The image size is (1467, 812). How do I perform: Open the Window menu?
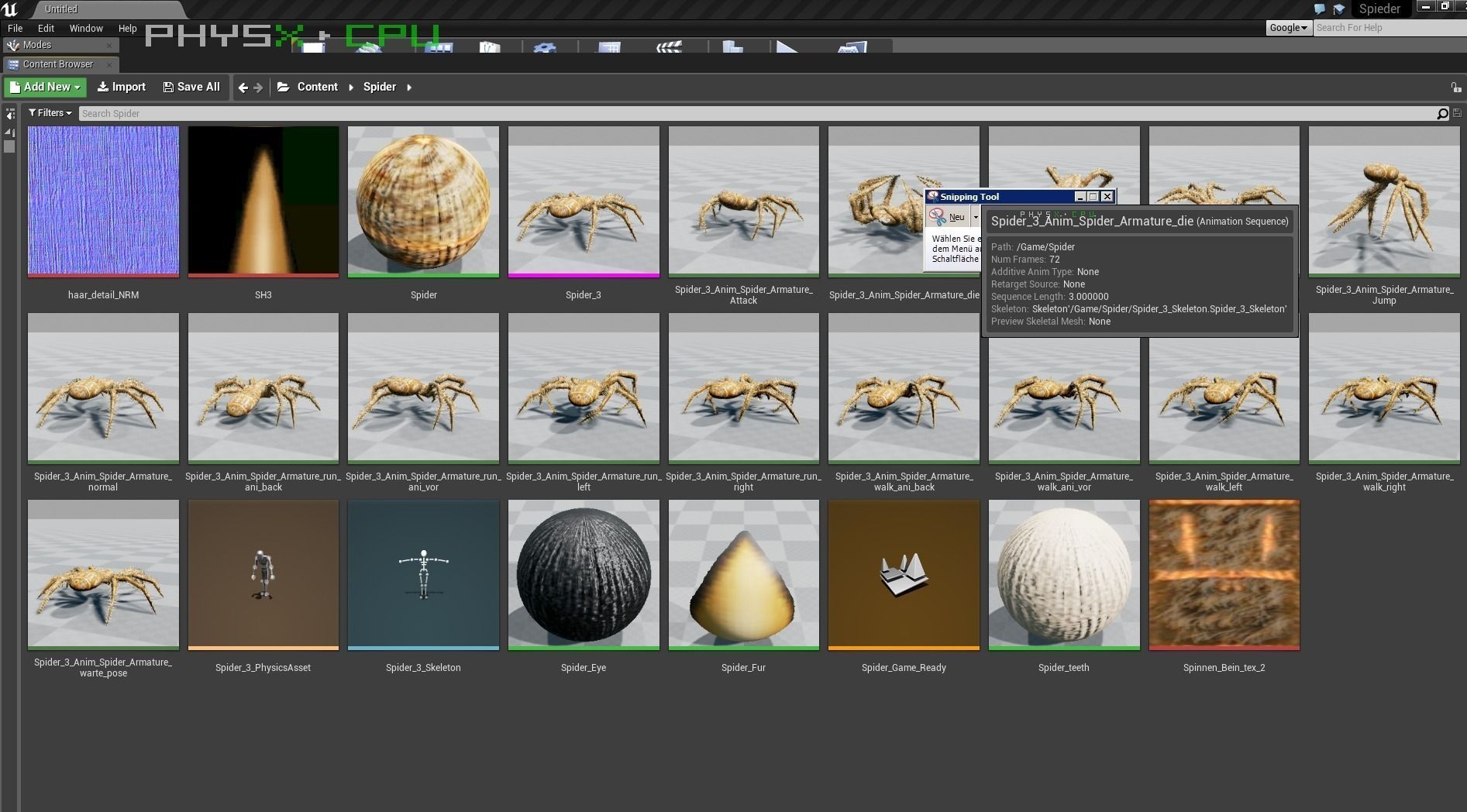pos(86,28)
